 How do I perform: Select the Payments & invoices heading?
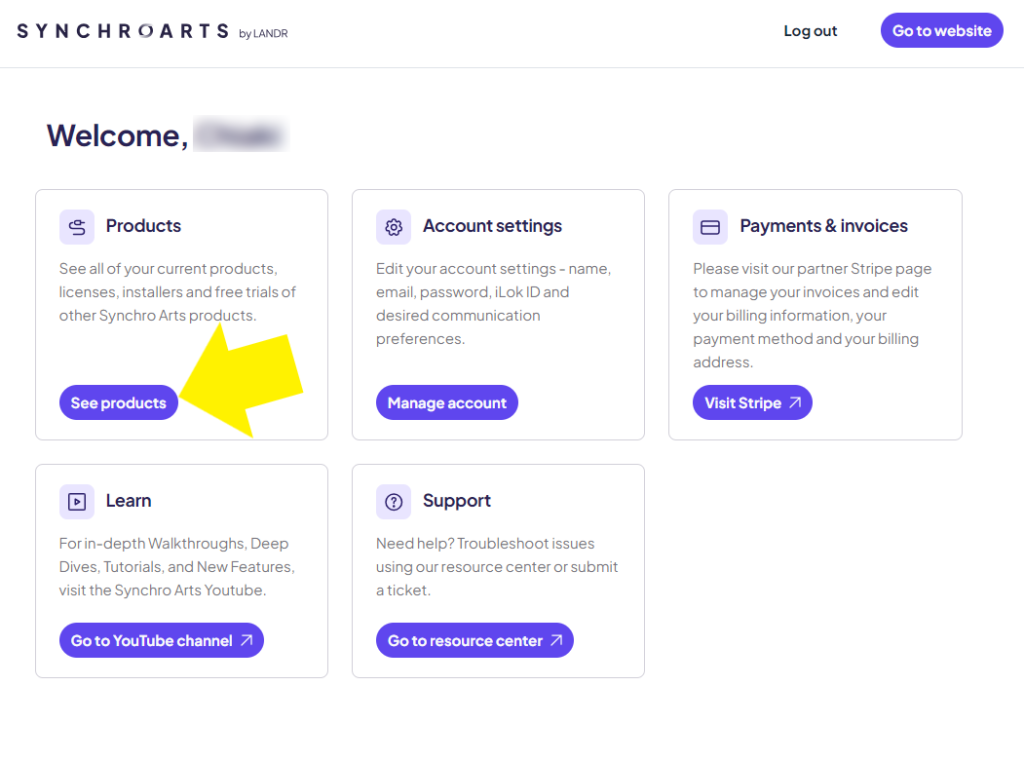pyautogui.click(x=824, y=226)
